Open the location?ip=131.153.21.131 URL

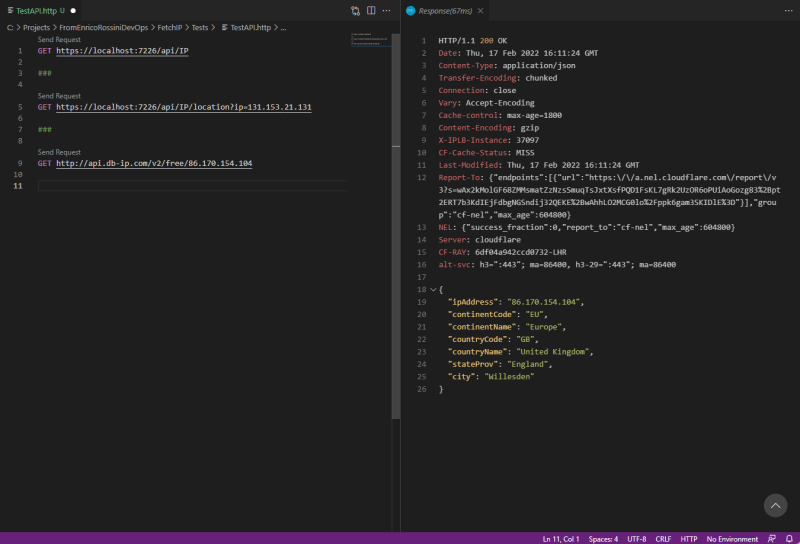tap(184, 107)
